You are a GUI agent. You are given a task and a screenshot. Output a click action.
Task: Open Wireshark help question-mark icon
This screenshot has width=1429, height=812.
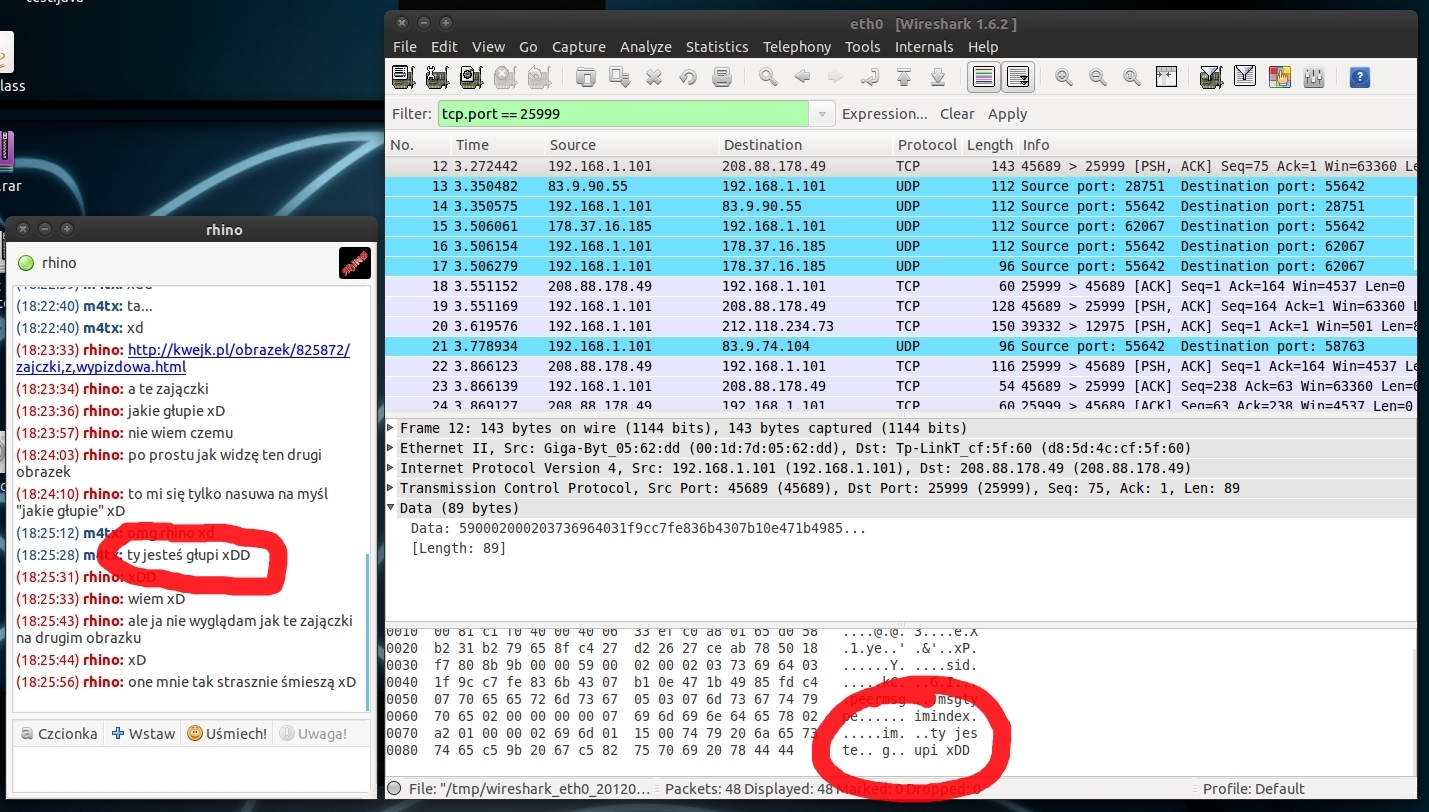pos(1359,77)
